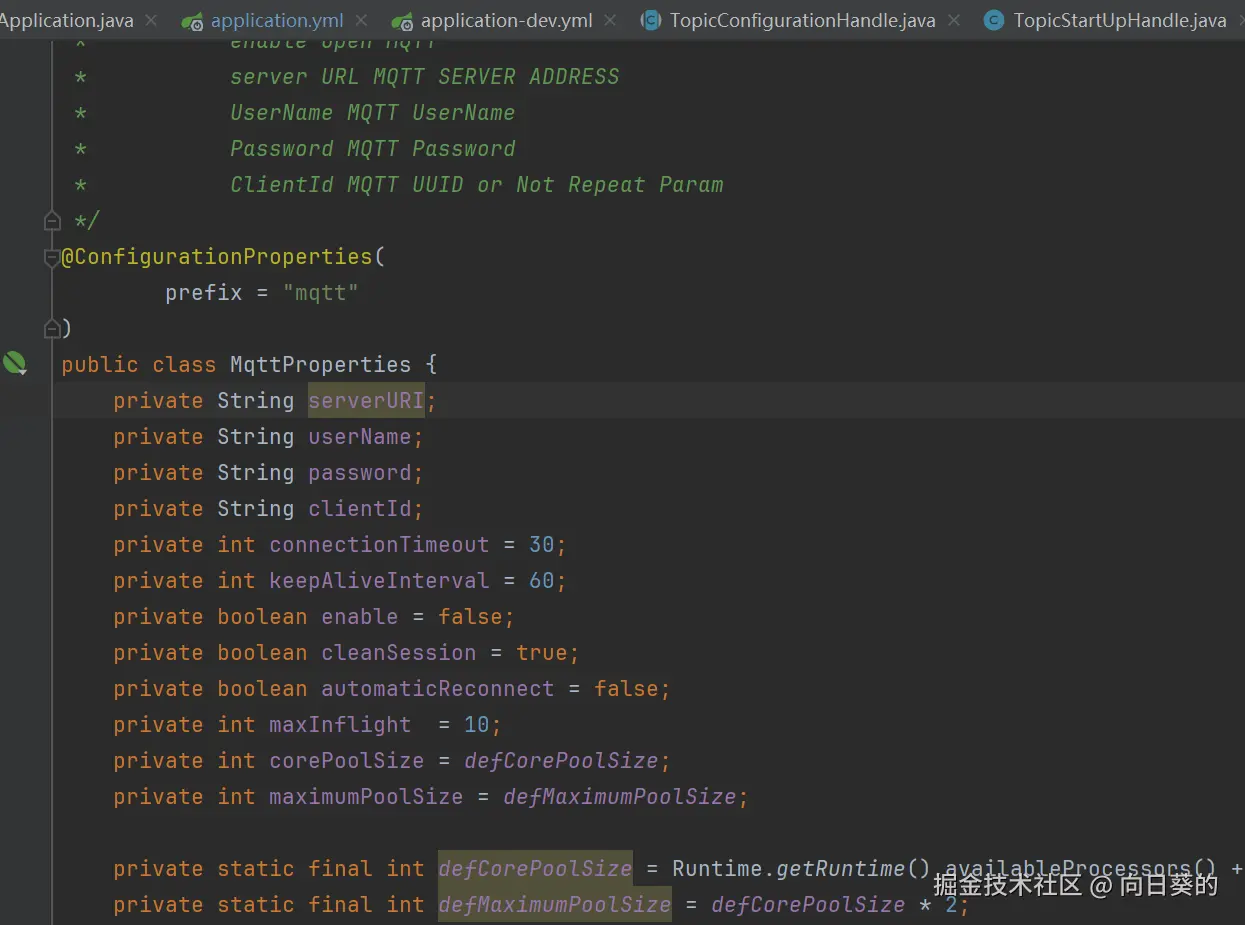Click the enable boolean field name
This screenshot has width=1245, height=925.
pos(360,617)
